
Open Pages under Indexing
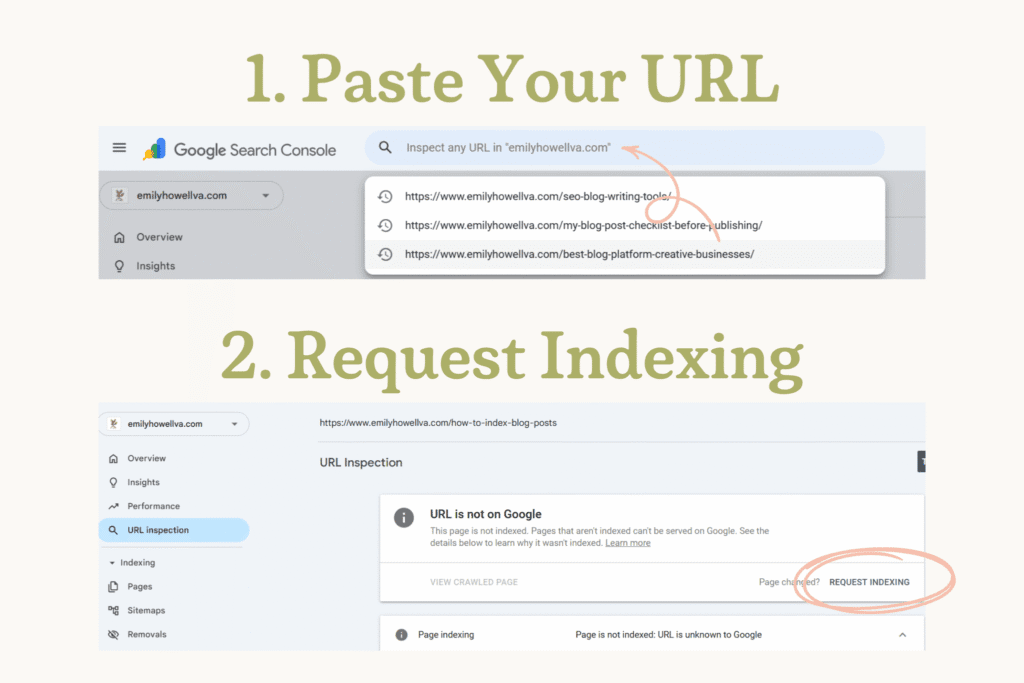[x=140, y=586]
